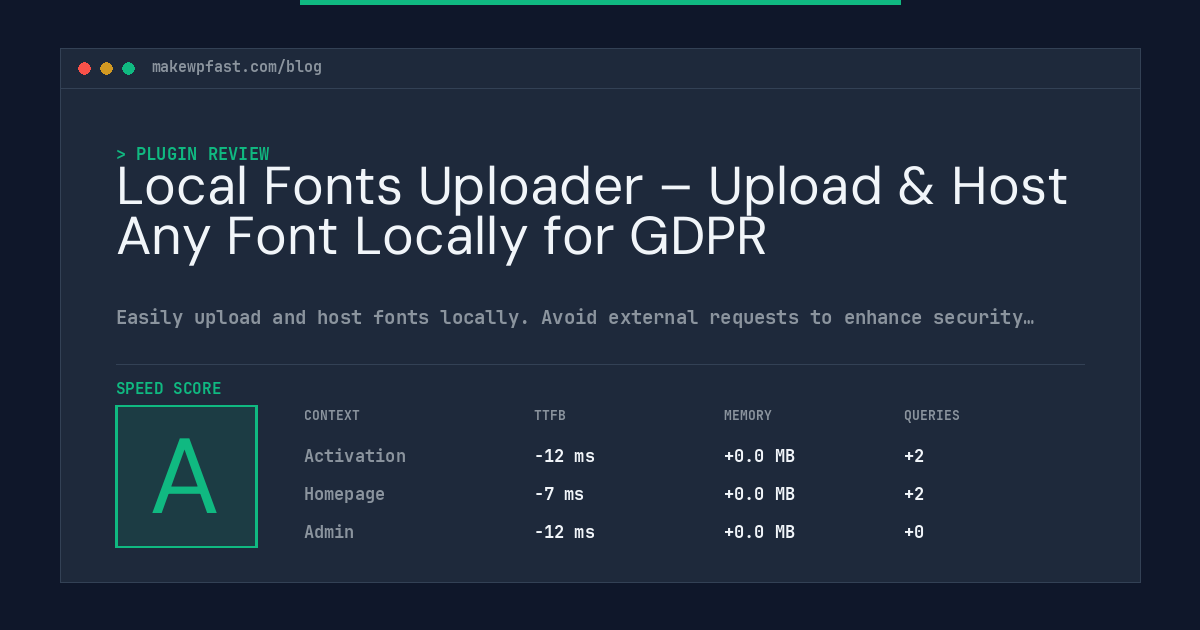Open the Local Fonts Uploader headline
The image size is (1200, 630).
592,212
